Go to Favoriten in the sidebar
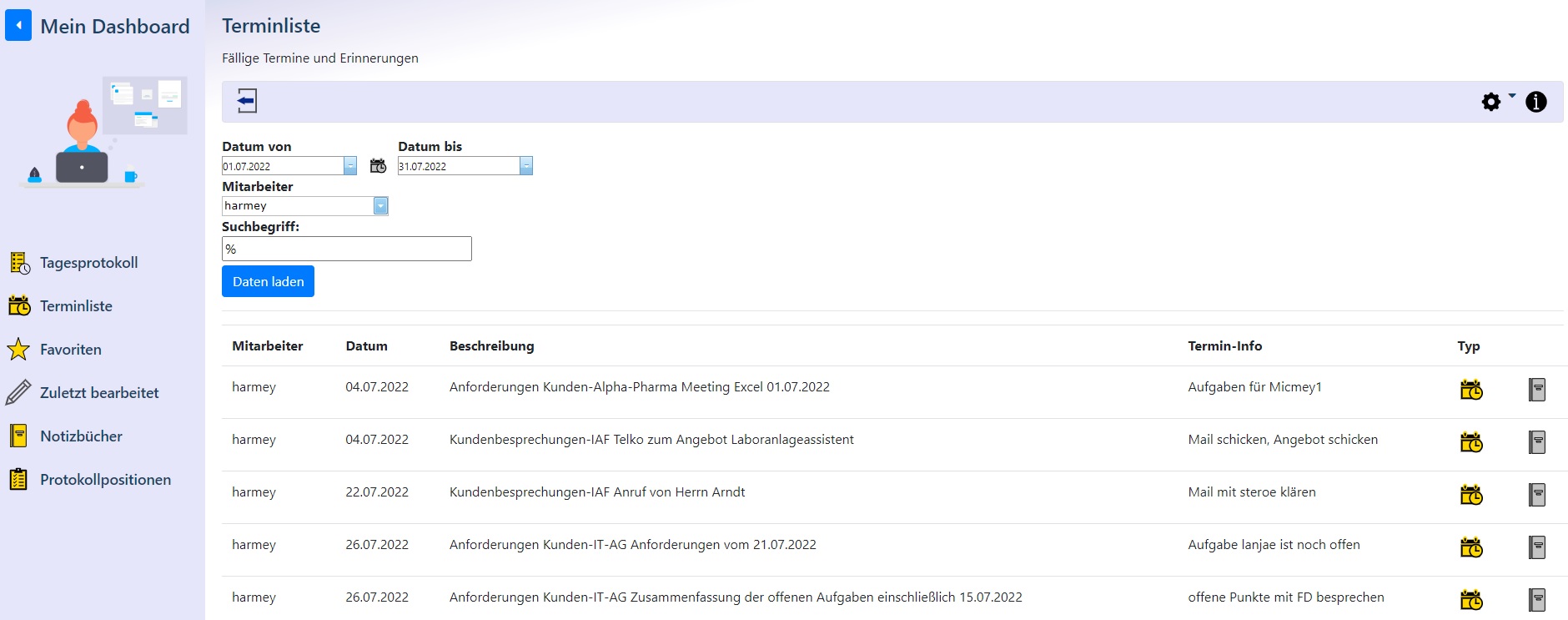 [70, 350]
